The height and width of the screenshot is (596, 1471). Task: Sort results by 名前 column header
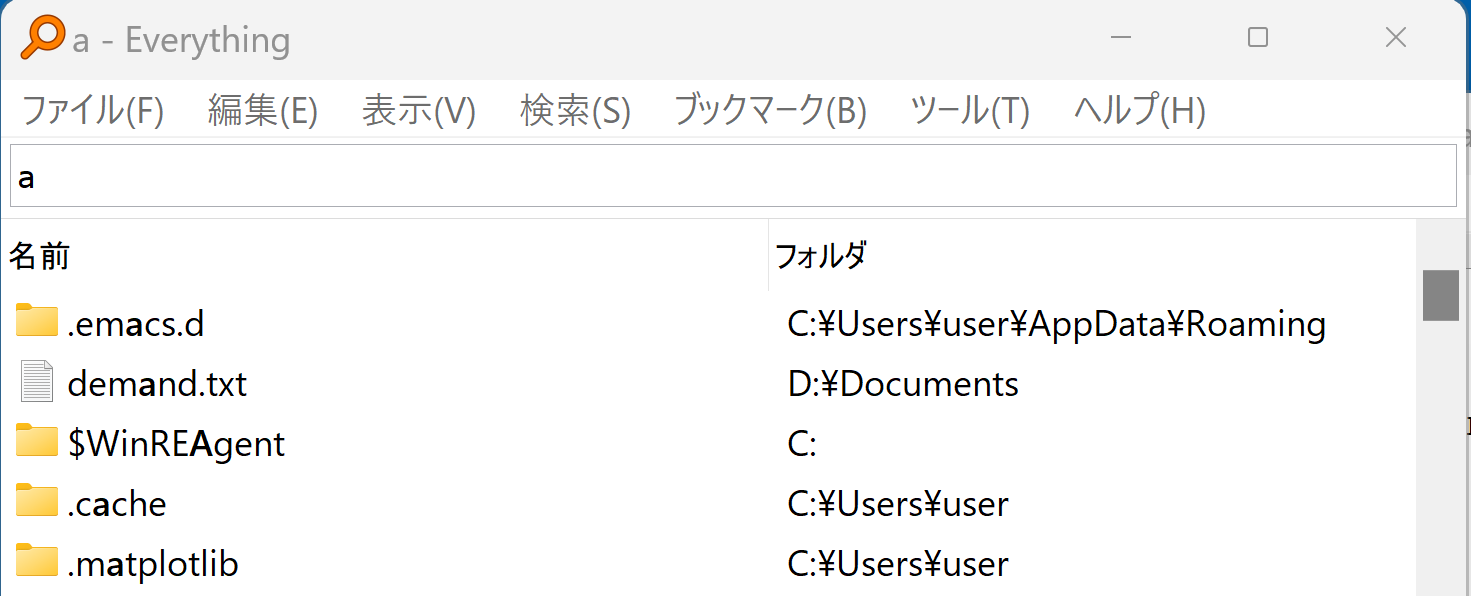click(x=40, y=257)
